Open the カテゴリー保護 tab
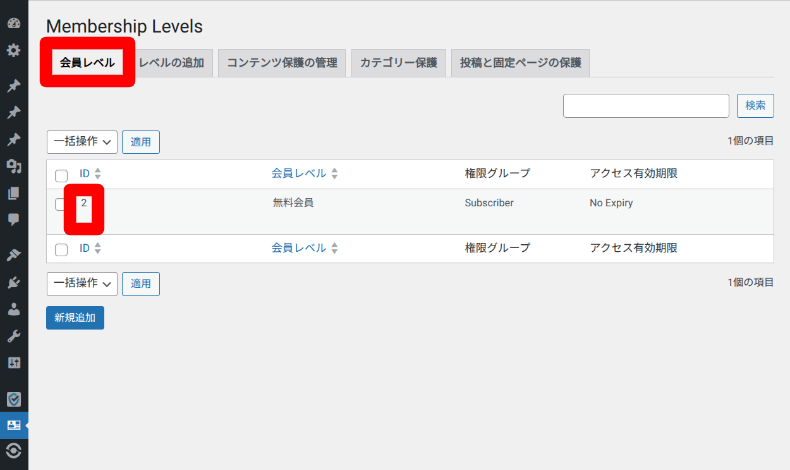The width and height of the screenshot is (790, 470). 399,63
